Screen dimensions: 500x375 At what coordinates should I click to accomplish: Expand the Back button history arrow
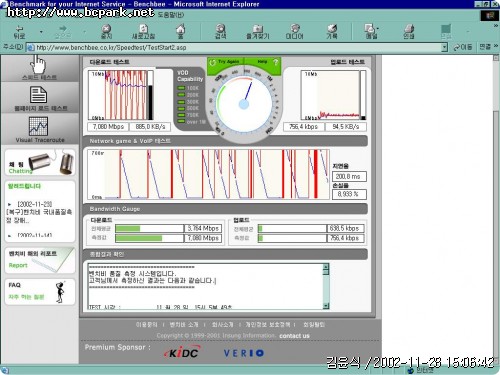(41, 32)
